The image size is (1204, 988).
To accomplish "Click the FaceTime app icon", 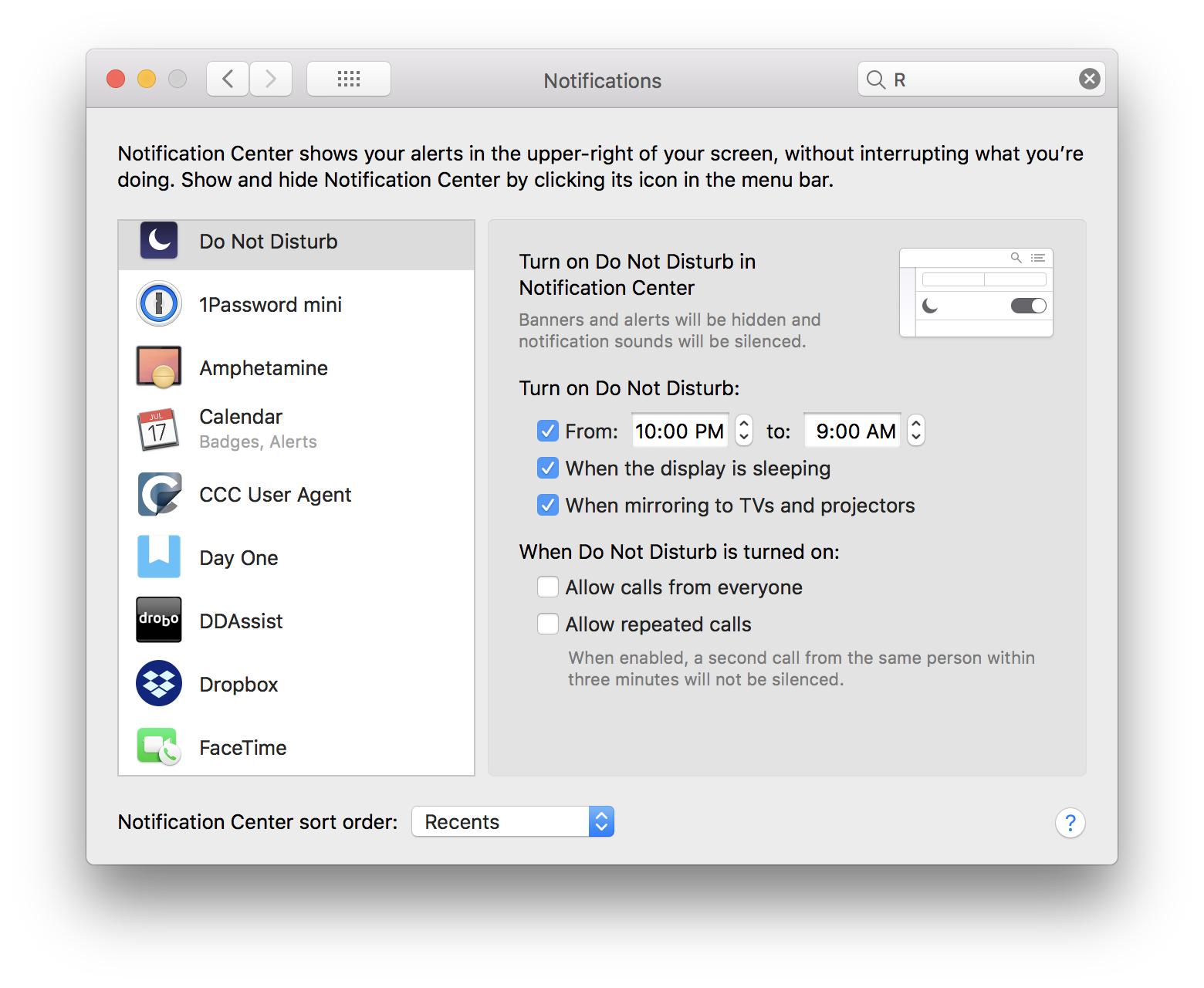I will tap(159, 746).
